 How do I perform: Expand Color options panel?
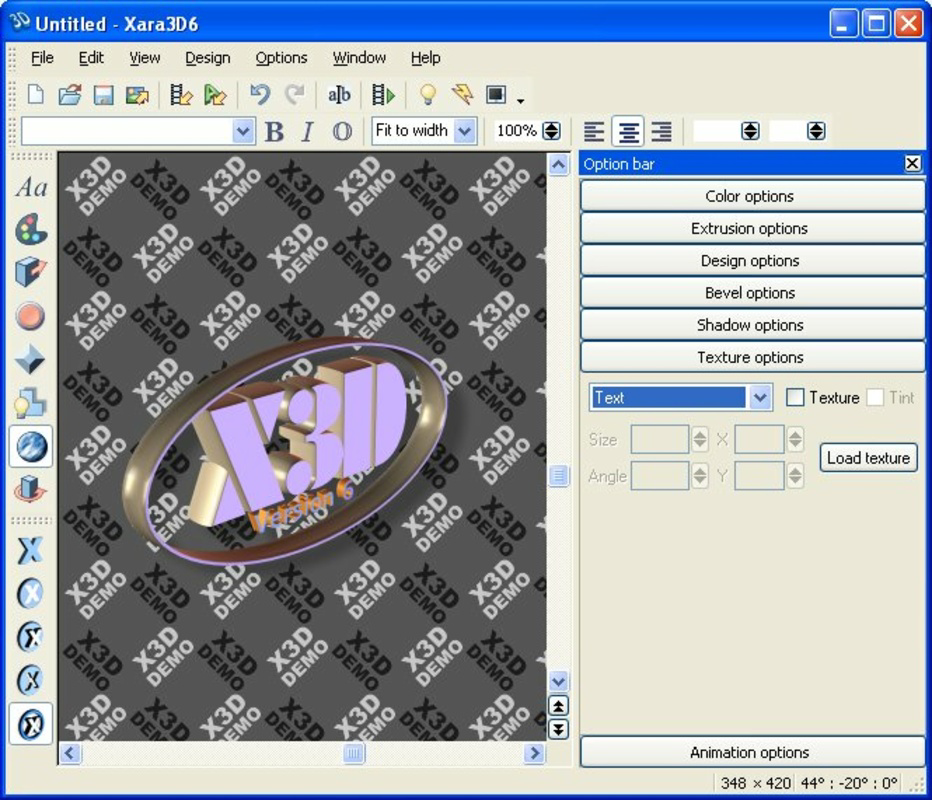coord(752,196)
